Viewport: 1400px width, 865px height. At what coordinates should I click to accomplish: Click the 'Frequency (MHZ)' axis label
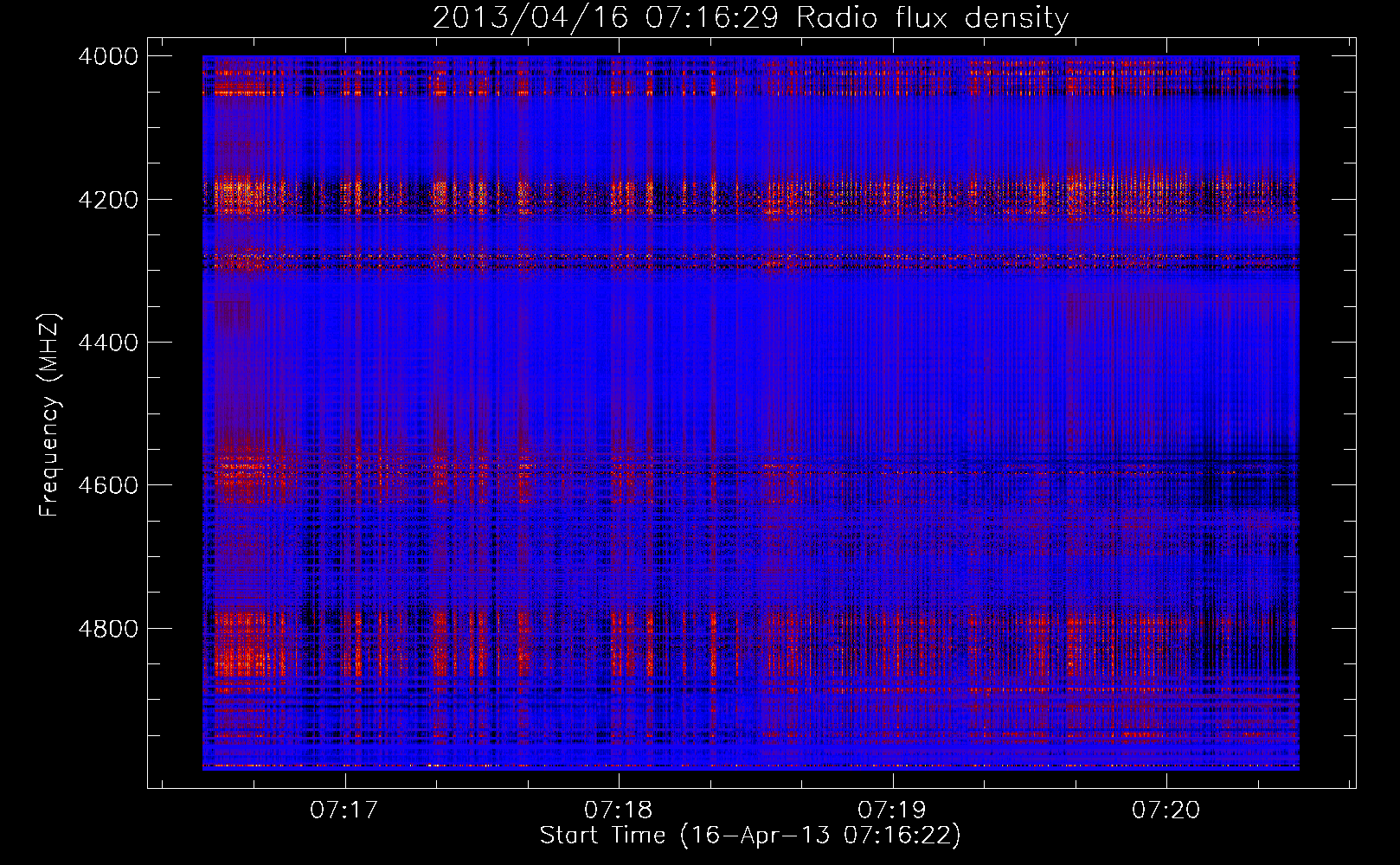point(49,415)
